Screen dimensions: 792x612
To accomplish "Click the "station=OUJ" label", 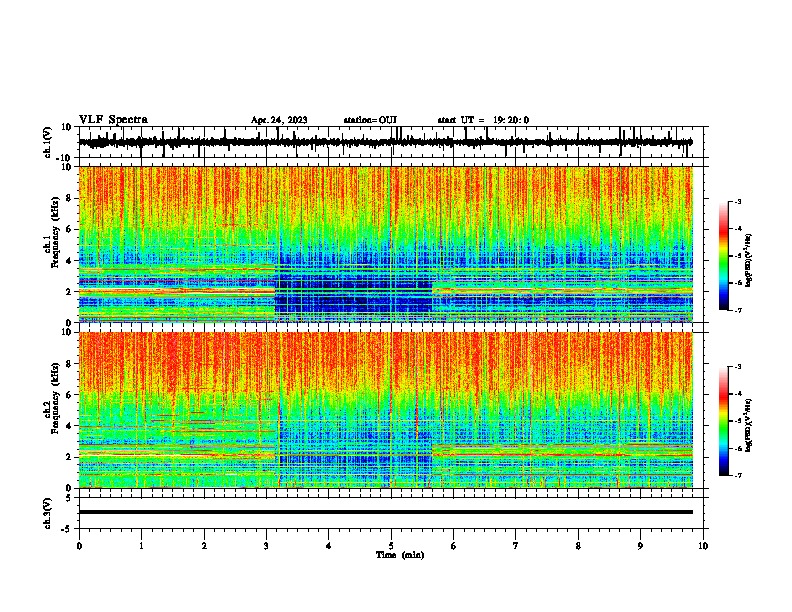I will tap(370, 120).
